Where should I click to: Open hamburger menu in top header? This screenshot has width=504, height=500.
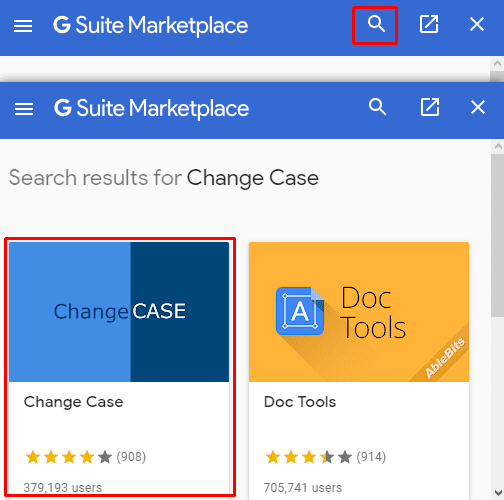(x=23, y=26)
